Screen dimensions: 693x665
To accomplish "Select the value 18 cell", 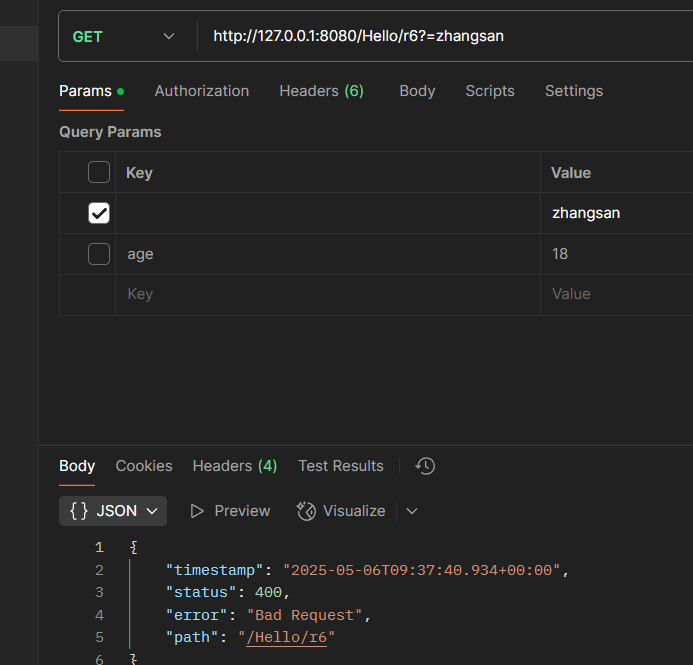I will point(617,254).
